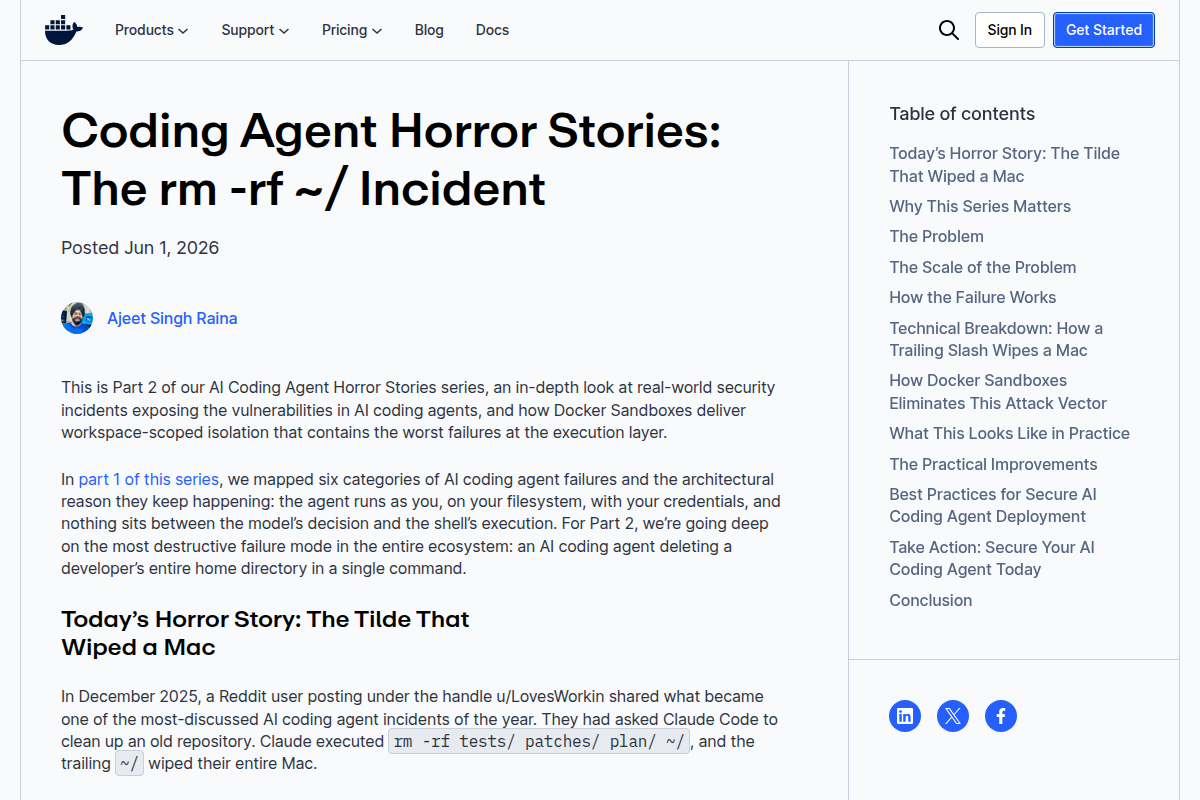The width and height of the screenshot is (1200, 800).
Task: Jump to 'Conclusion' contents link
Action: 930,600
